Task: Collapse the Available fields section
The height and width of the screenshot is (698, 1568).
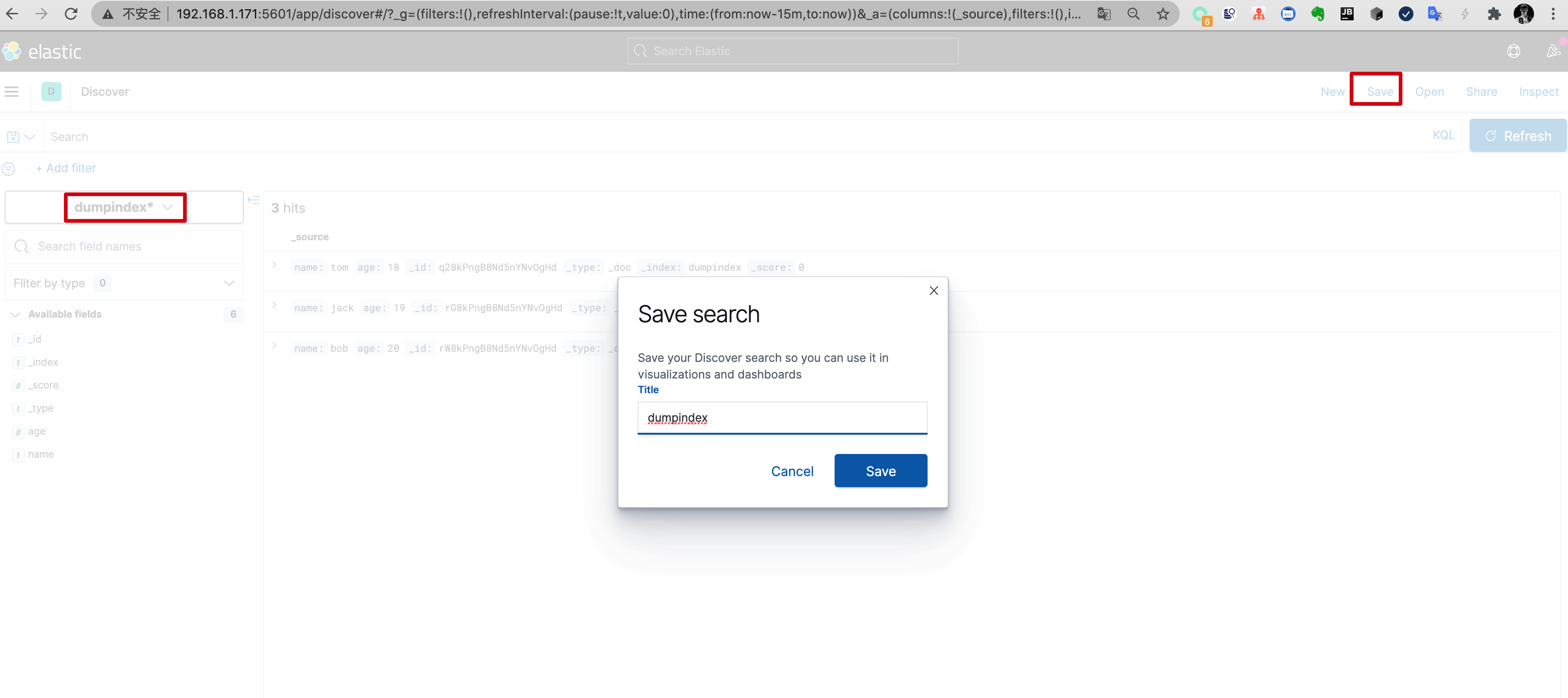Action: pyautogui.click(x=16, y=315)
